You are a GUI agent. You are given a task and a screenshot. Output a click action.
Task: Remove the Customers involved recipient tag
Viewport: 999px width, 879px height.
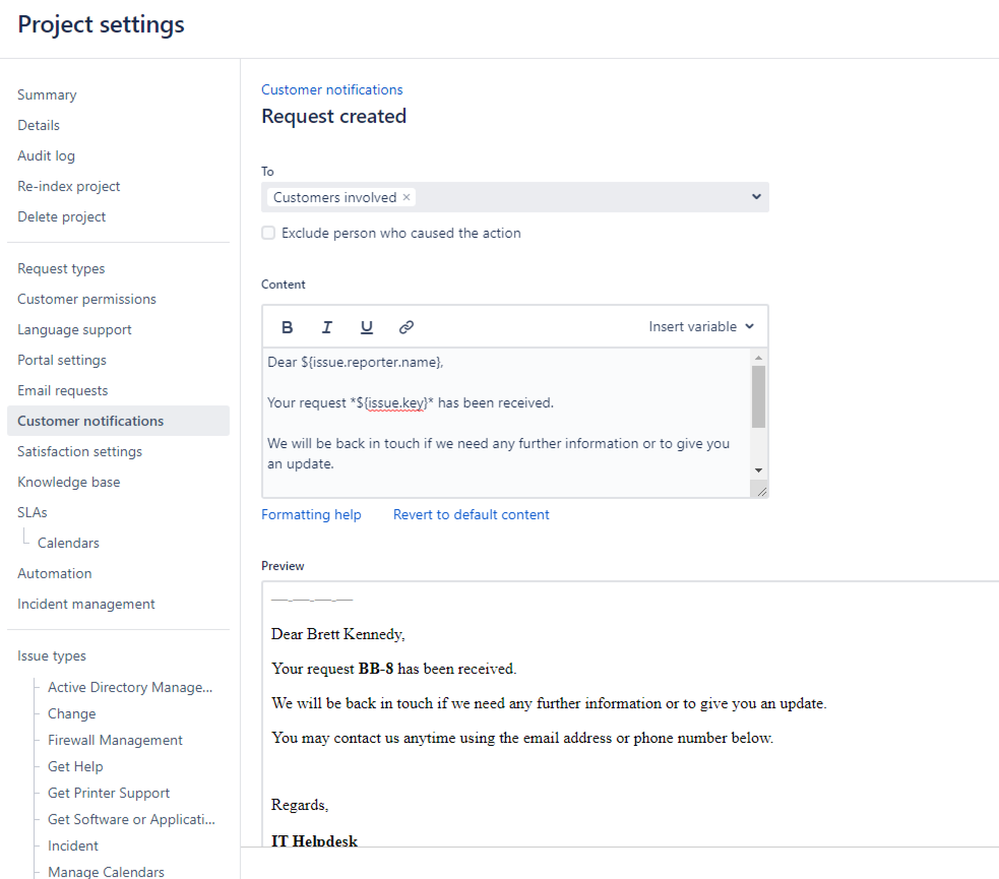coord(406,197)
